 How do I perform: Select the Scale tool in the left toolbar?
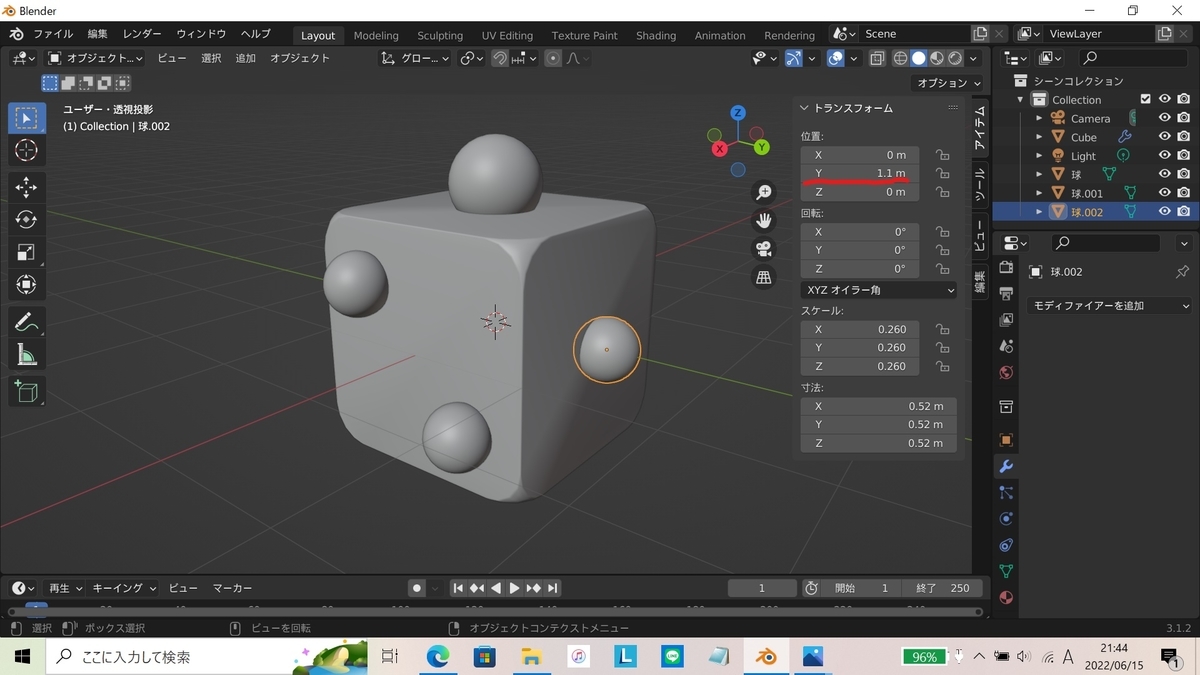[x=27, y=252]
